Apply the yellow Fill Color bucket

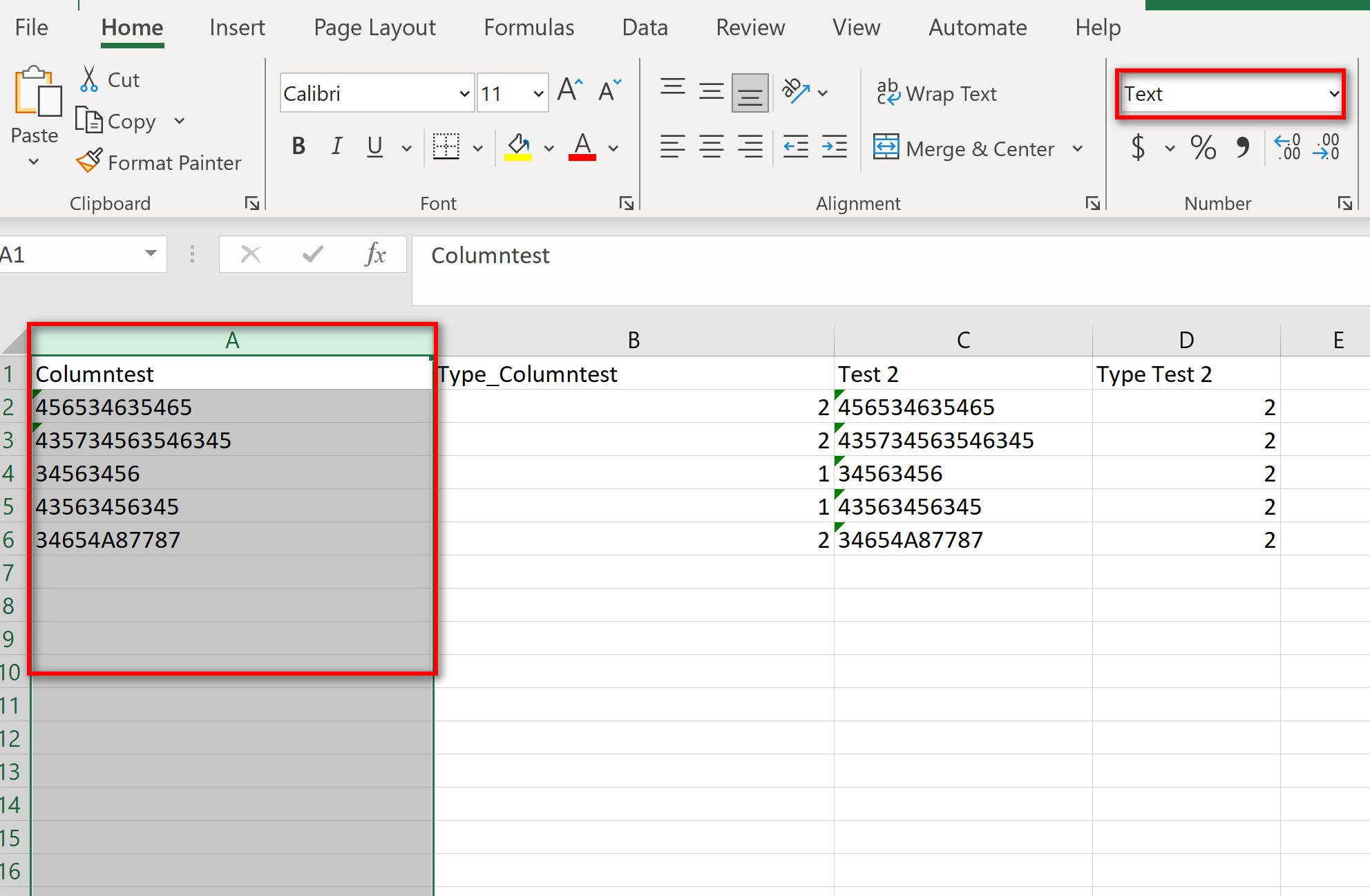coord(518,146)
